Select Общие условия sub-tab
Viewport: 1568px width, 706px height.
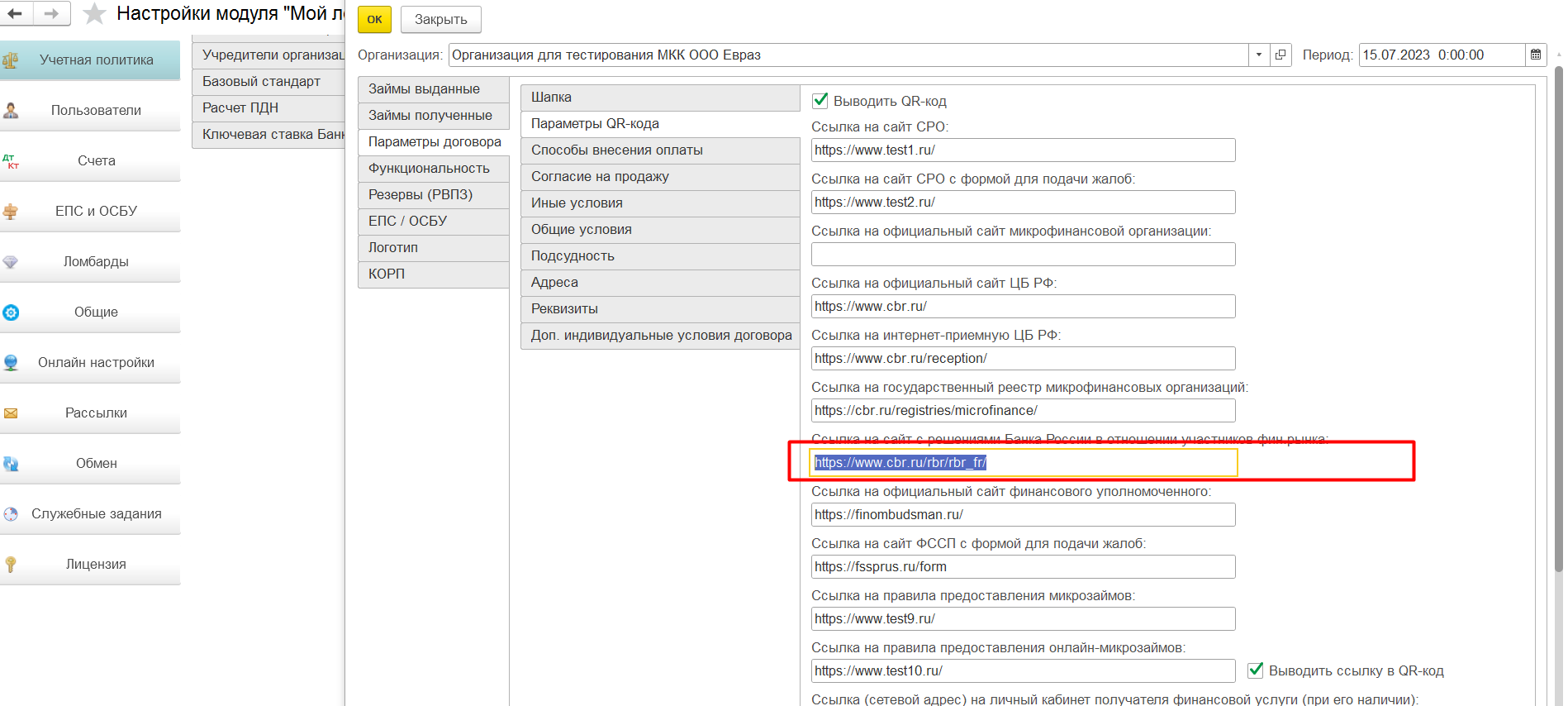click(660, 230)
